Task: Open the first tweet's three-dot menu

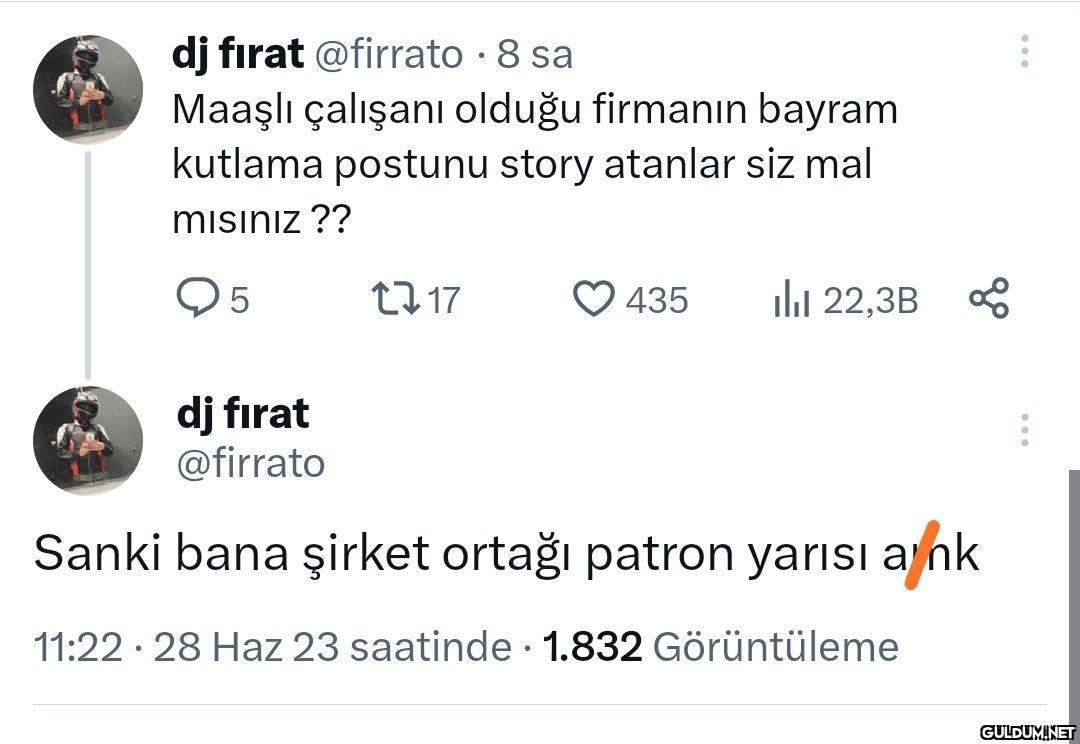Action: pyautogui.click(x=1024, y=51)
